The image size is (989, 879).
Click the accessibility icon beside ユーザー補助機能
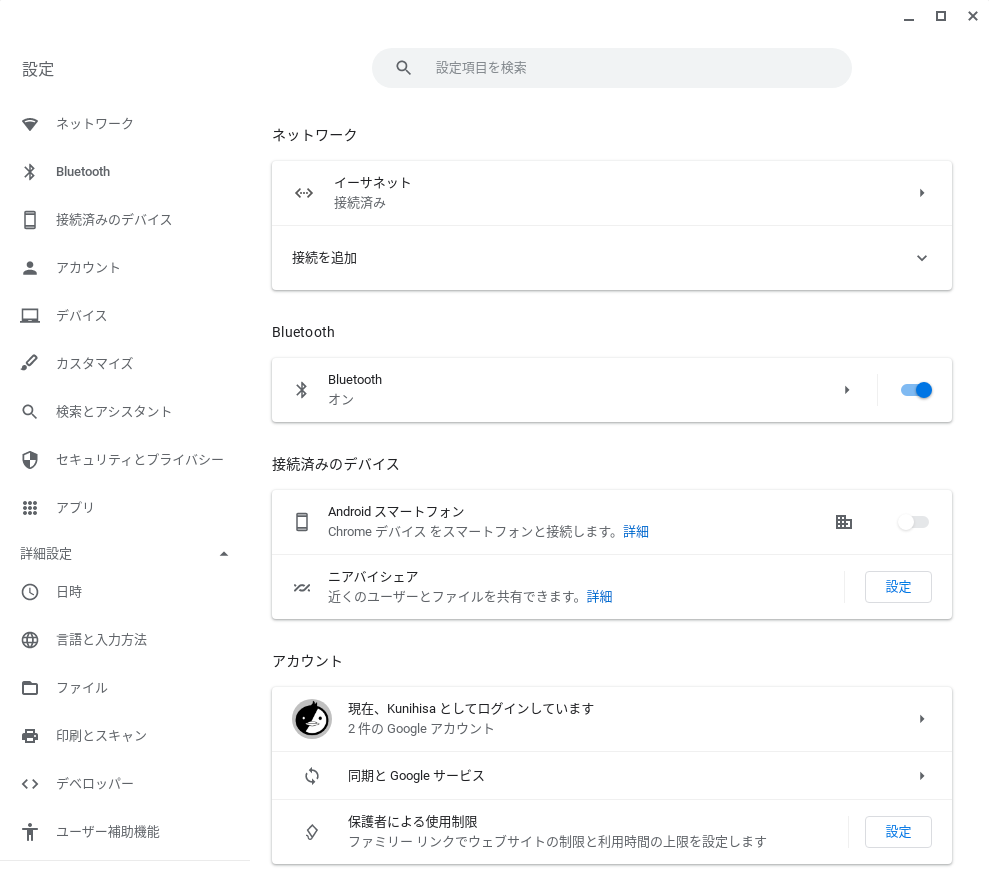[x=30, y=832]
